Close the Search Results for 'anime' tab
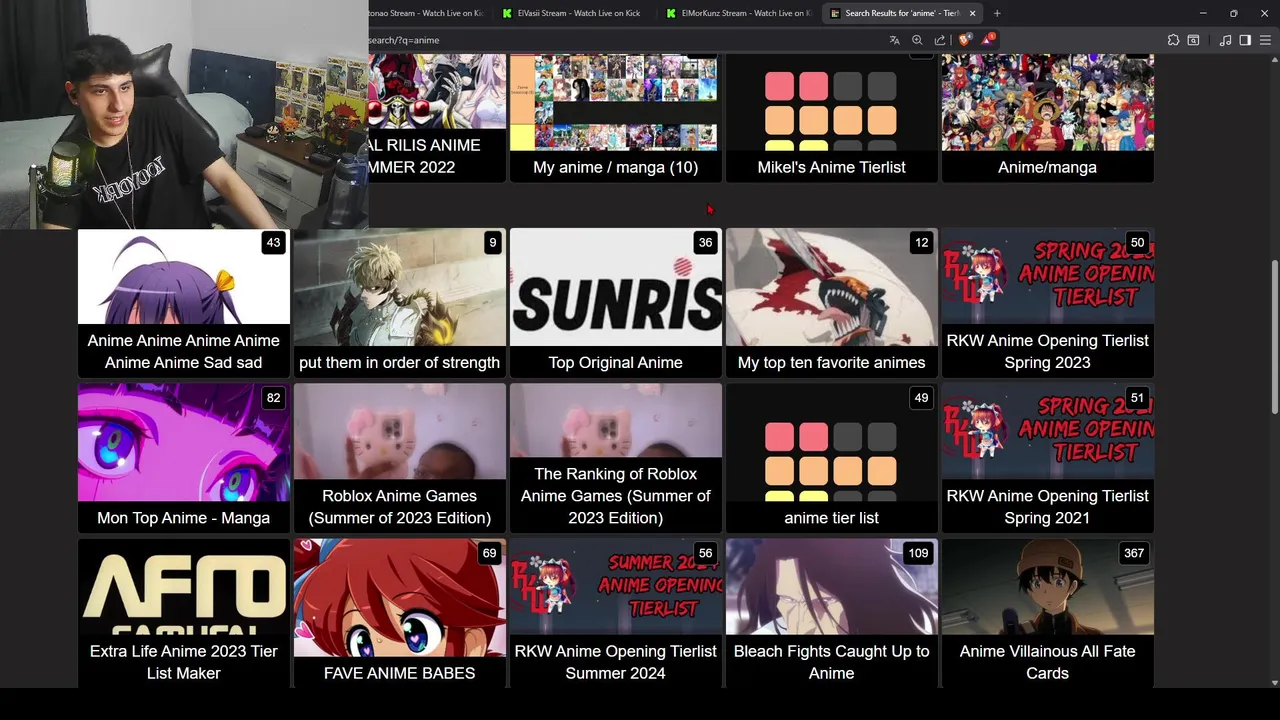1280x720 pixels. [972, 13]
